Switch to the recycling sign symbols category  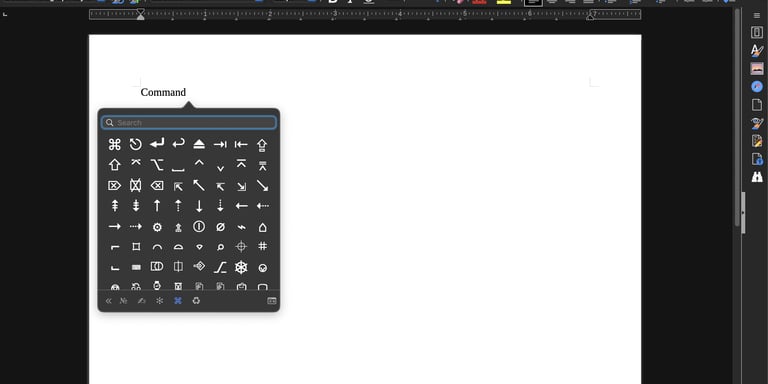pyautogui.click(x=196, y=301)
